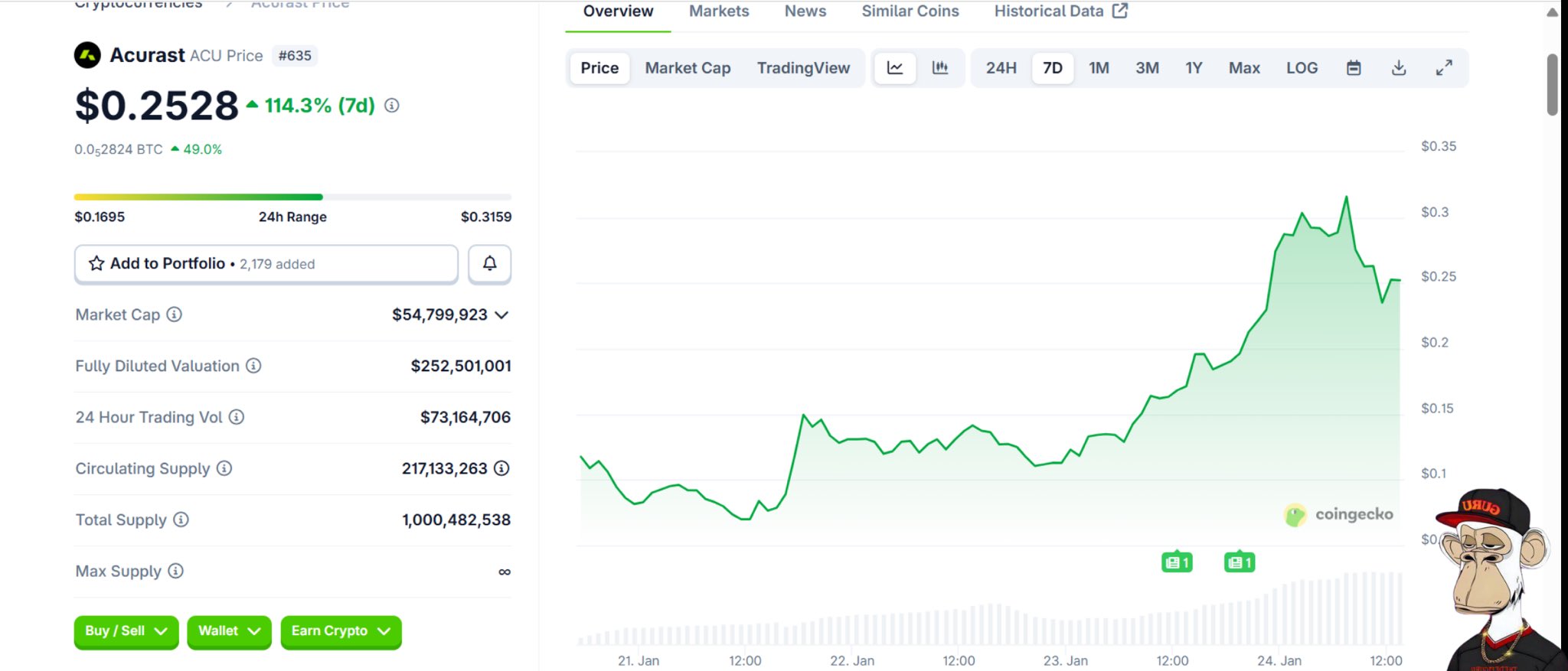Expand the Market Cap value chevron
This screenshot has width=1568, height=671.
click(502, 314)
